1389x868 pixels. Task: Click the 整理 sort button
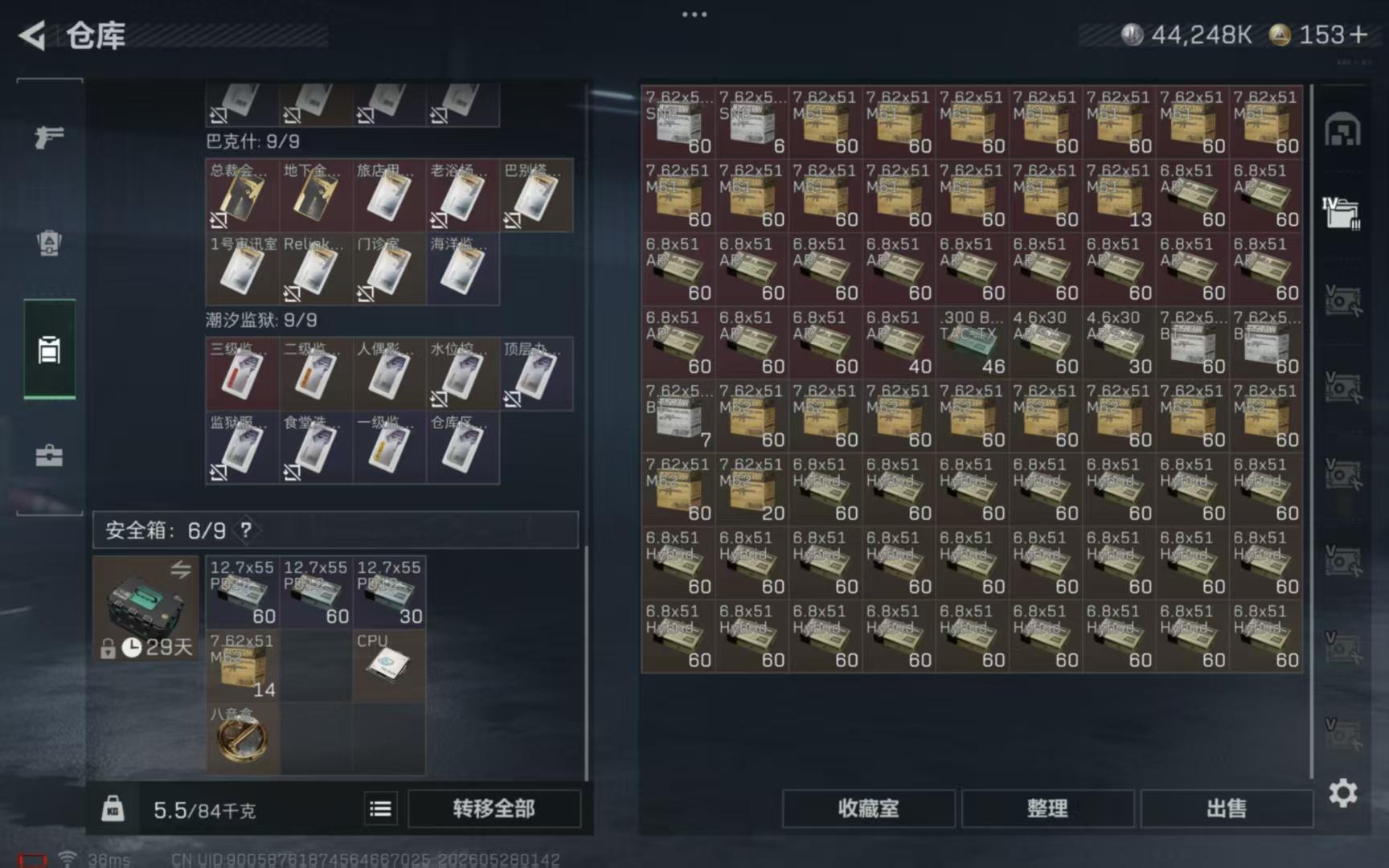coord(1047,809)
